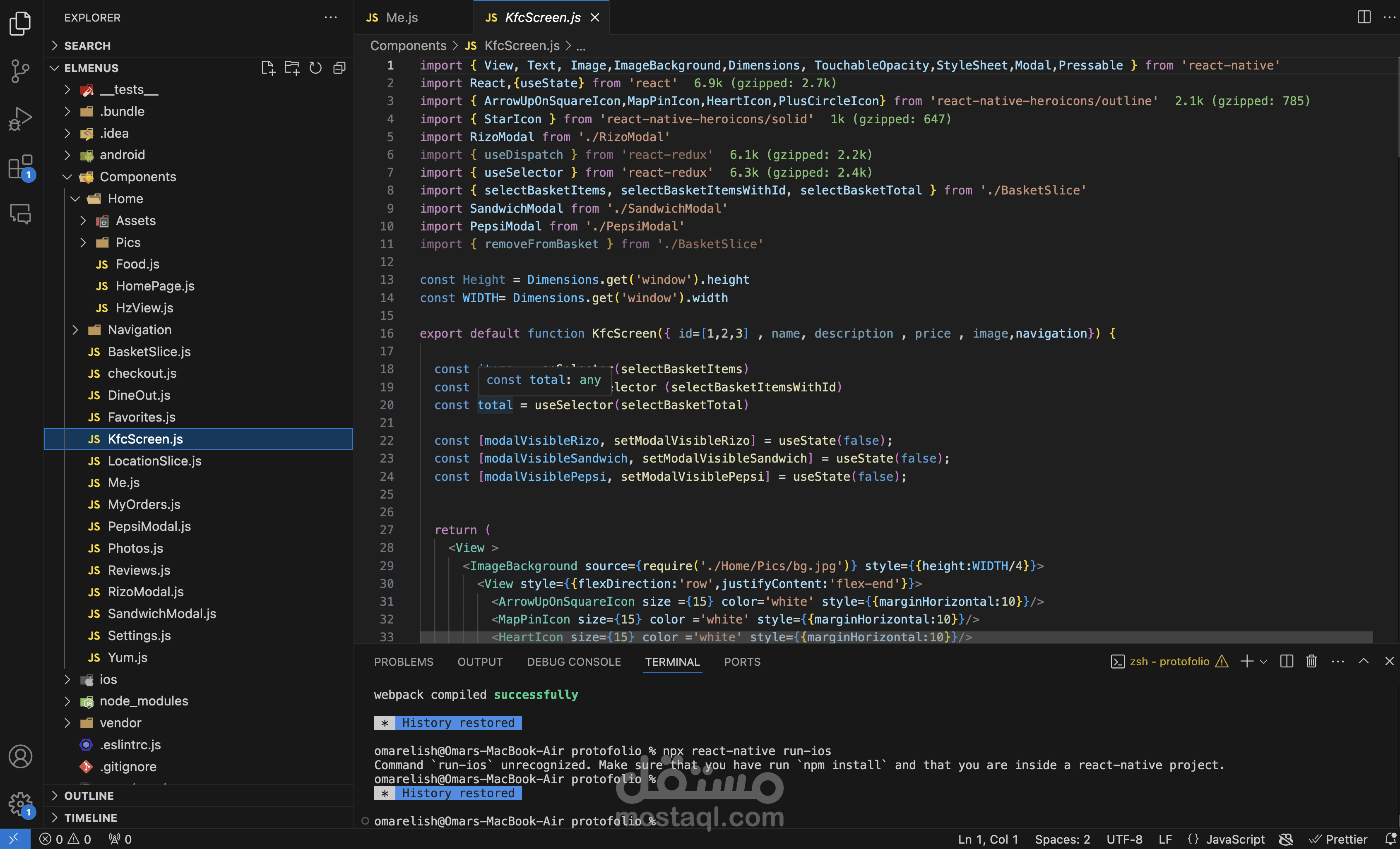
Task: Open the Source Control view
Action: point(20,72)
